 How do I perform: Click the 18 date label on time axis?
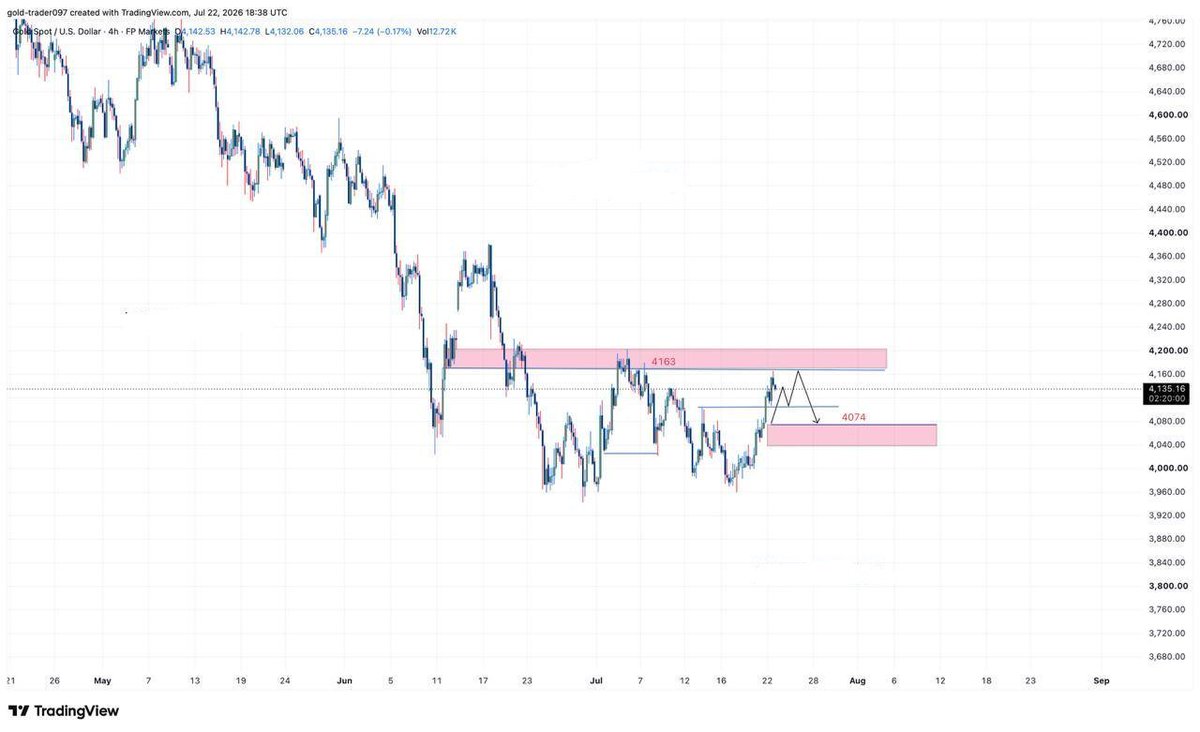click(986, 681)
